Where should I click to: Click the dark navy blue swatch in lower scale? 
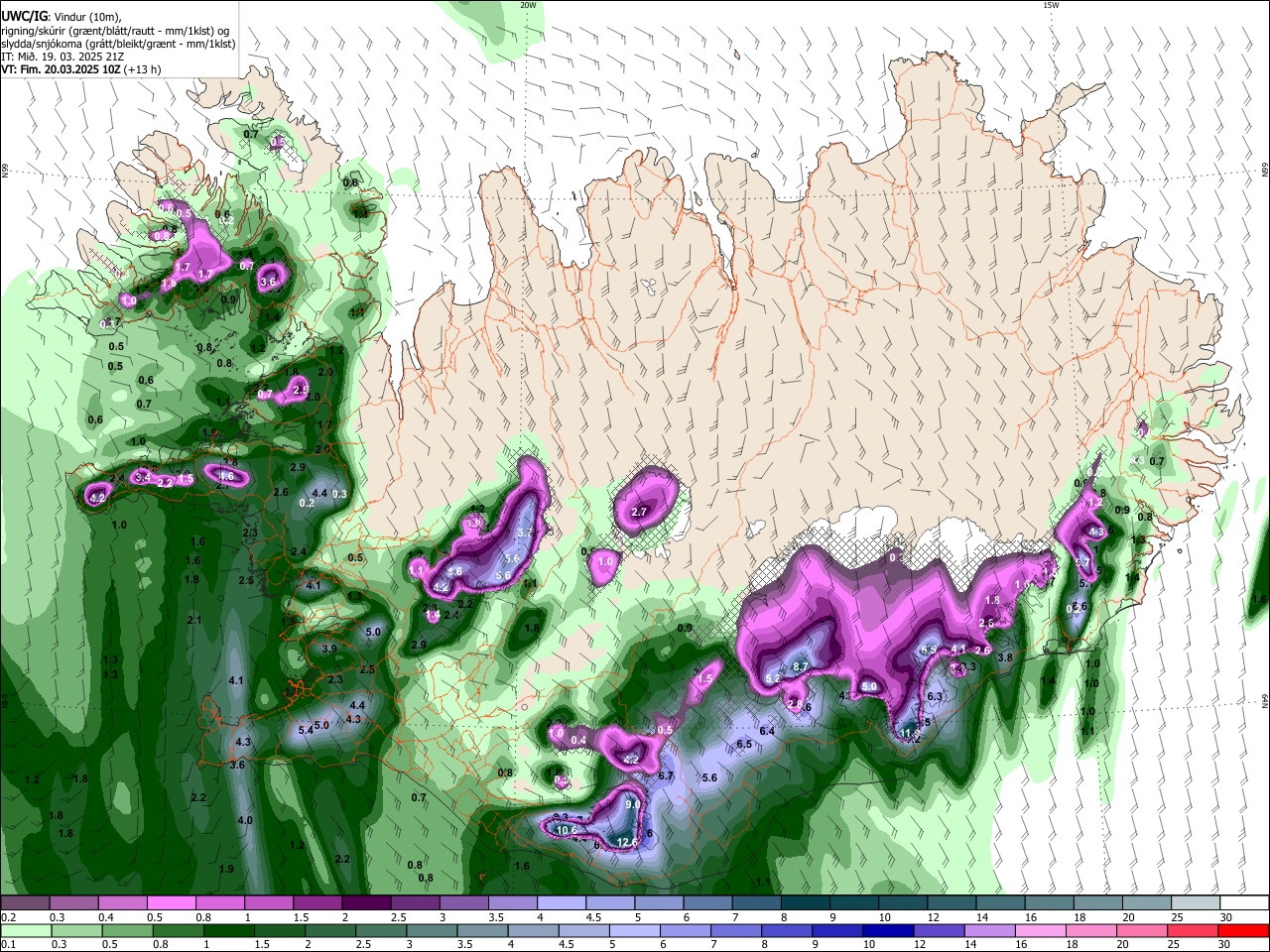[x=886, y=931]
